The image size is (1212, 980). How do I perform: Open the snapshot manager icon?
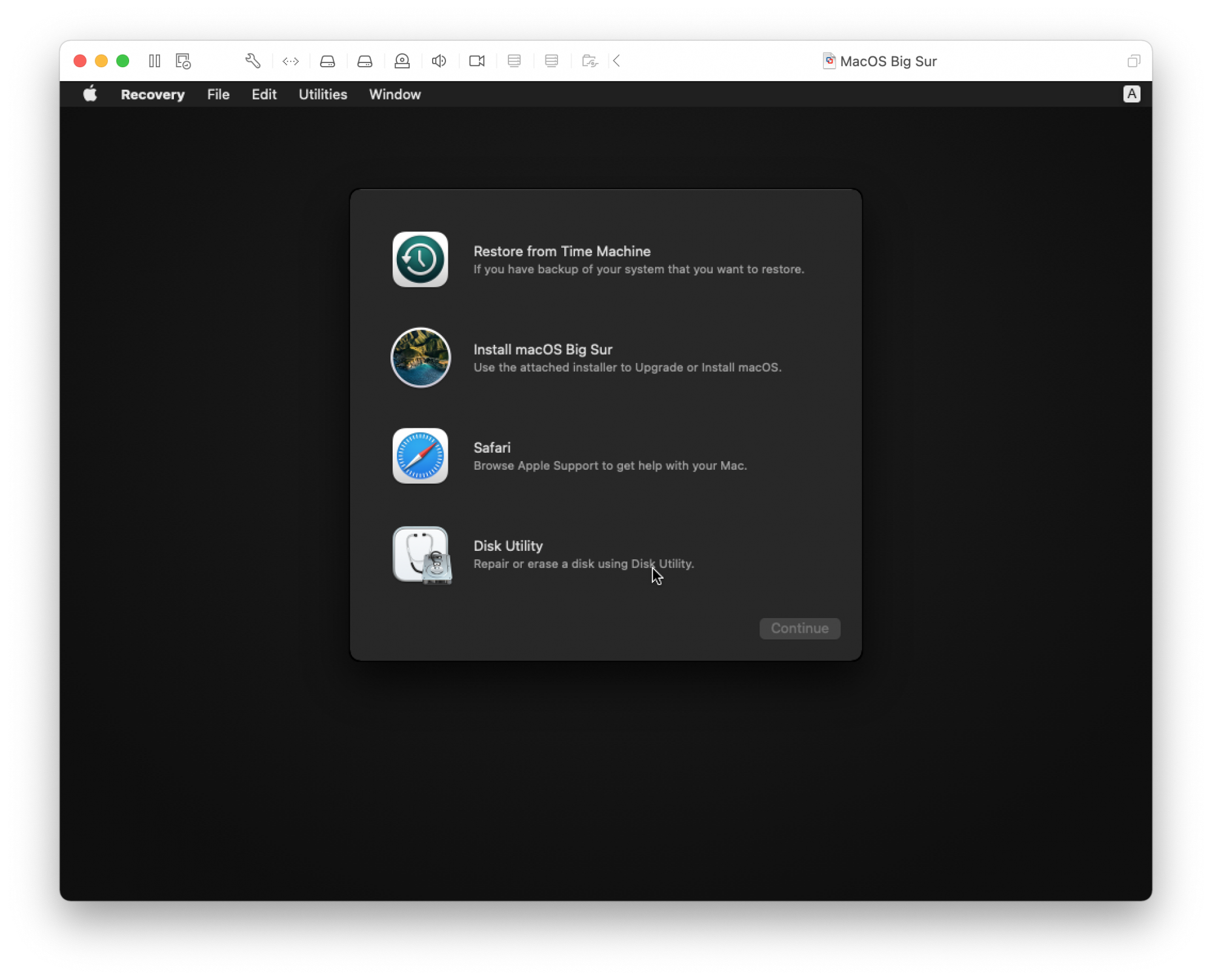183,61
